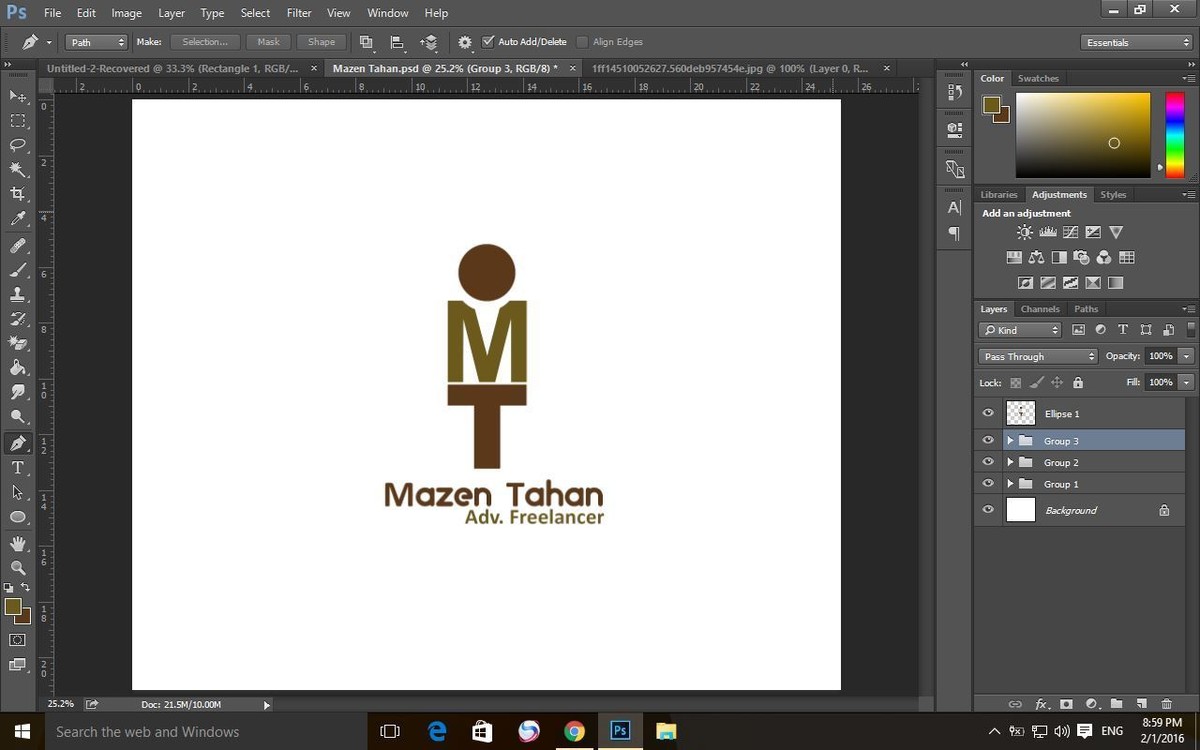Select the Eyedropper tool

click(x=17, y=219)
